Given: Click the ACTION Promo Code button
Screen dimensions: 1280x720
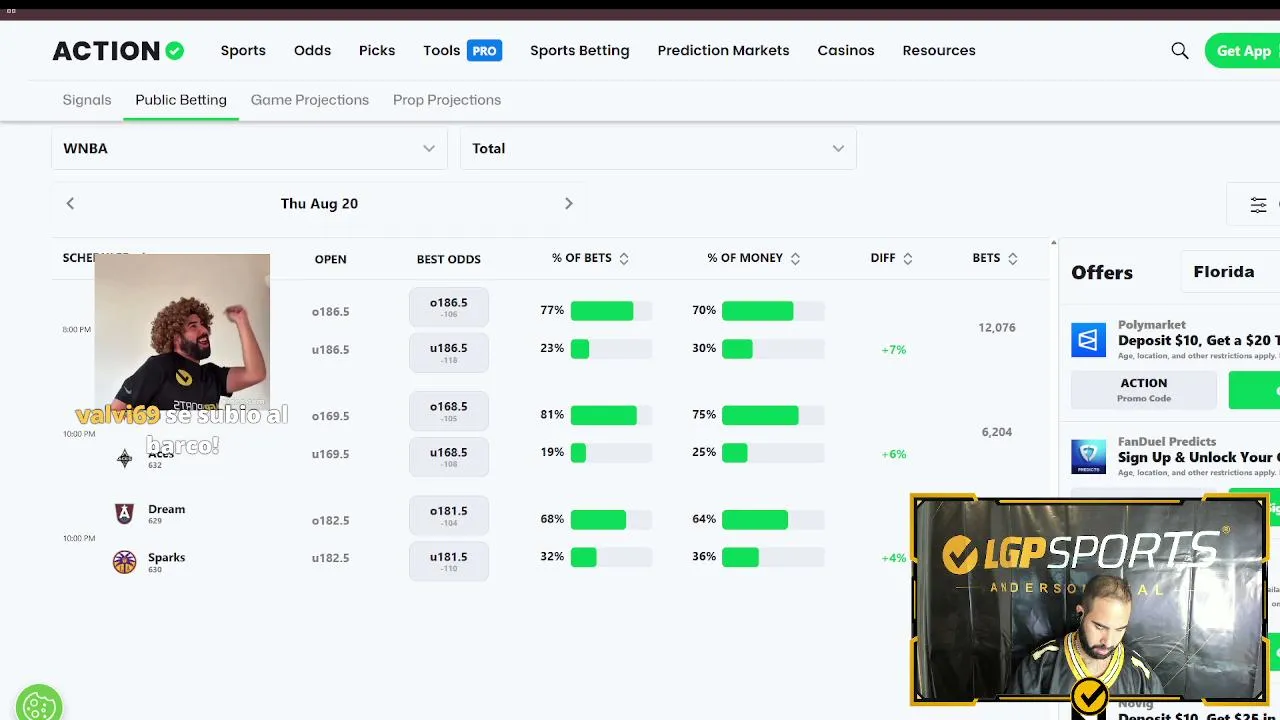Looking at the screenshot, I should click(x=1144, y=390).
